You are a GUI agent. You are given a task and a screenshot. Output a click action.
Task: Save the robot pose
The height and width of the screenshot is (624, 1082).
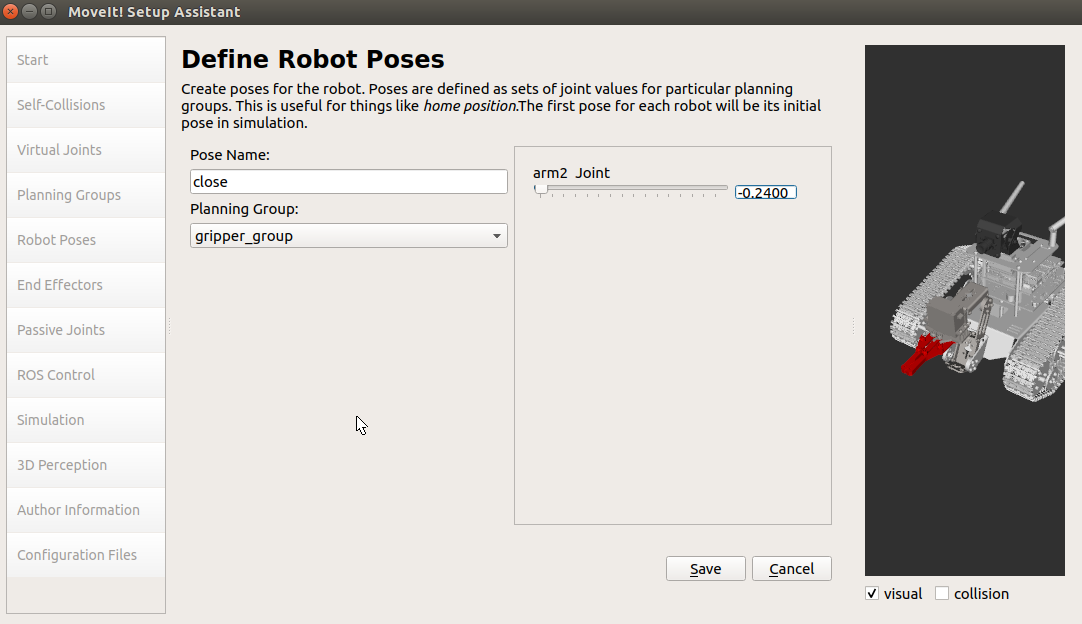tap(705, 569)
